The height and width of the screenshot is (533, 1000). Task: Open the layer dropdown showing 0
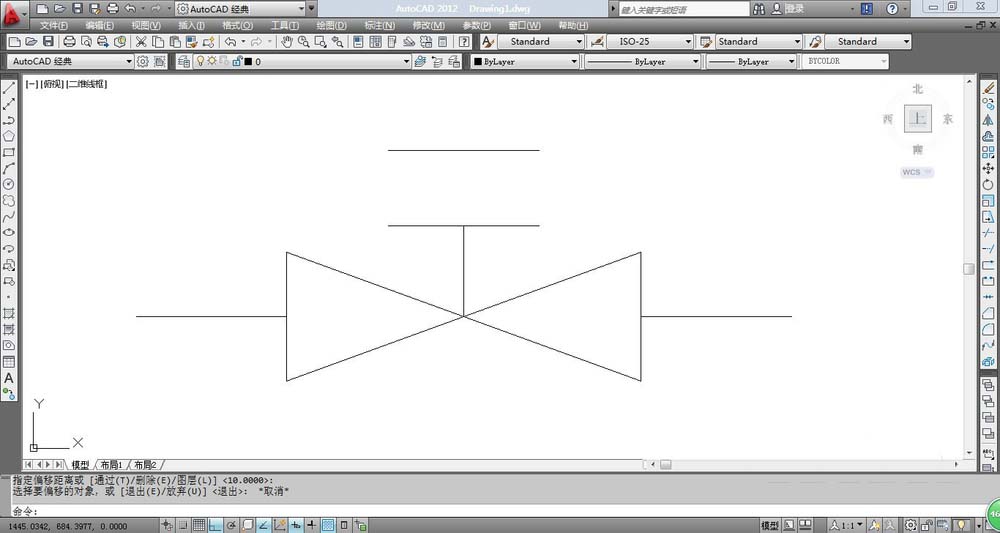302,61
